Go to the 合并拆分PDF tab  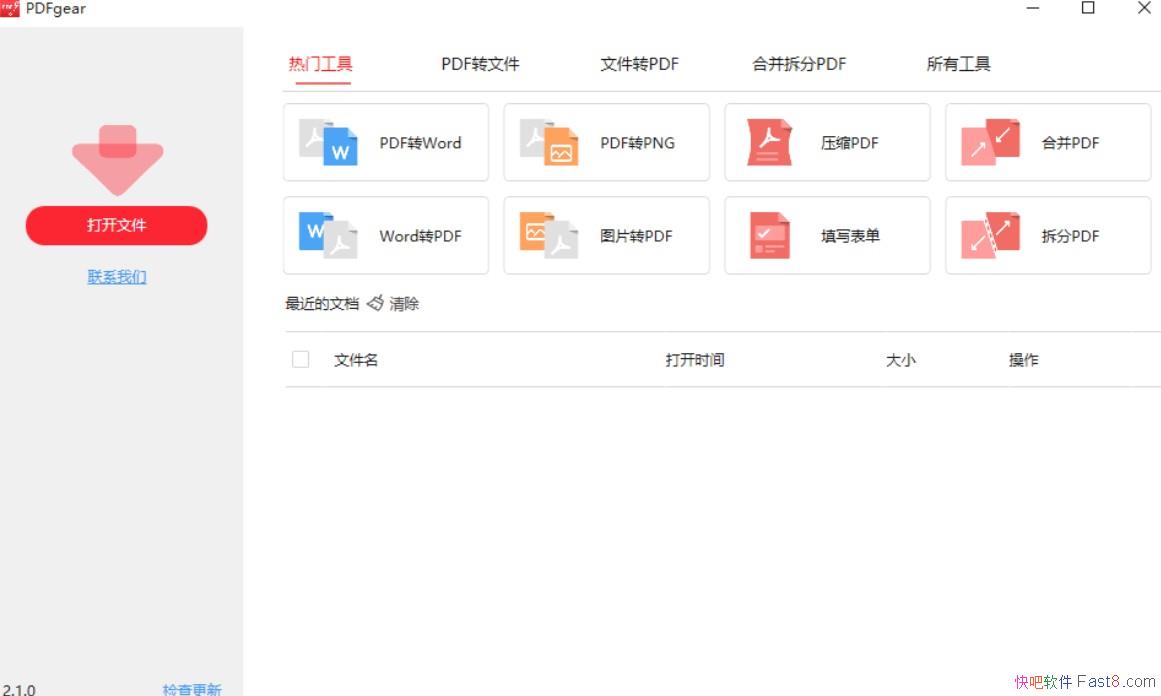(x=799, y=64)
